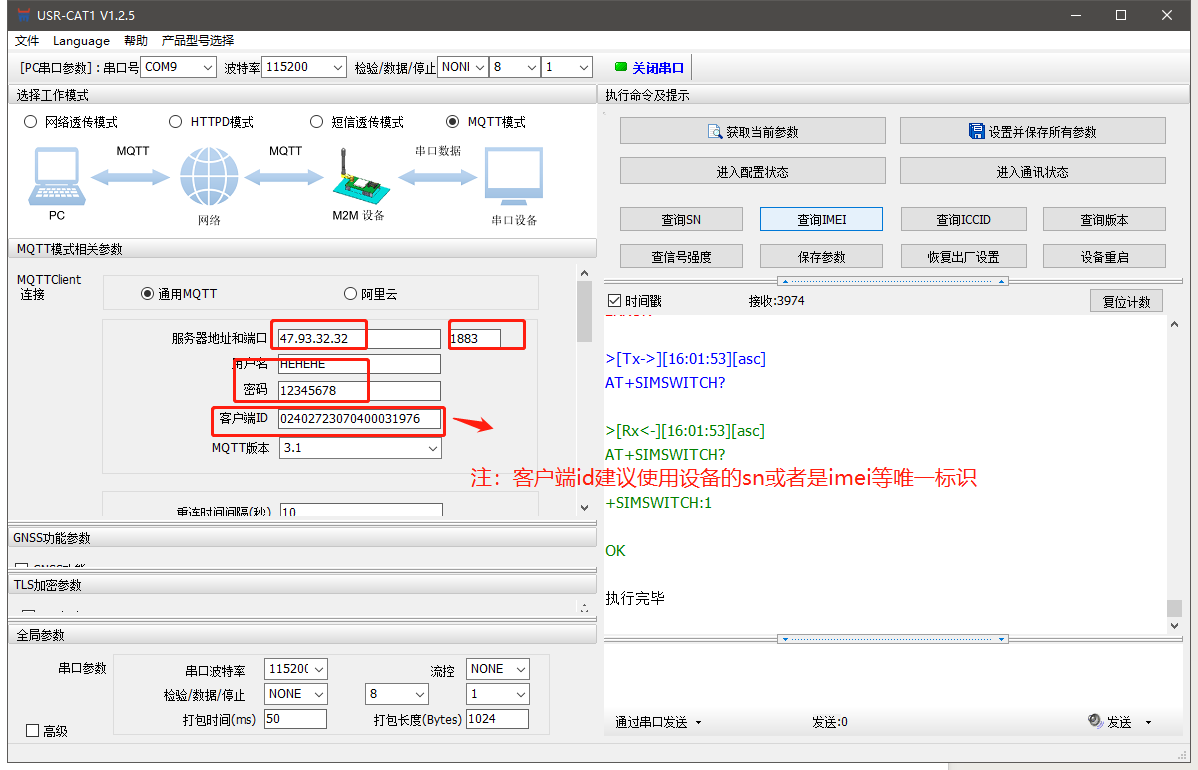The image size is (1198, 770).
Task: Click 设置并保存所有参数 button
Action: click(1032, 131)
